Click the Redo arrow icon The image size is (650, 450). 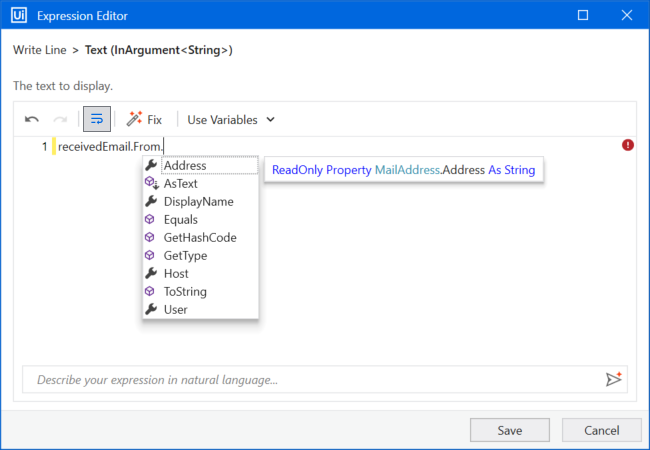[60, 119]
